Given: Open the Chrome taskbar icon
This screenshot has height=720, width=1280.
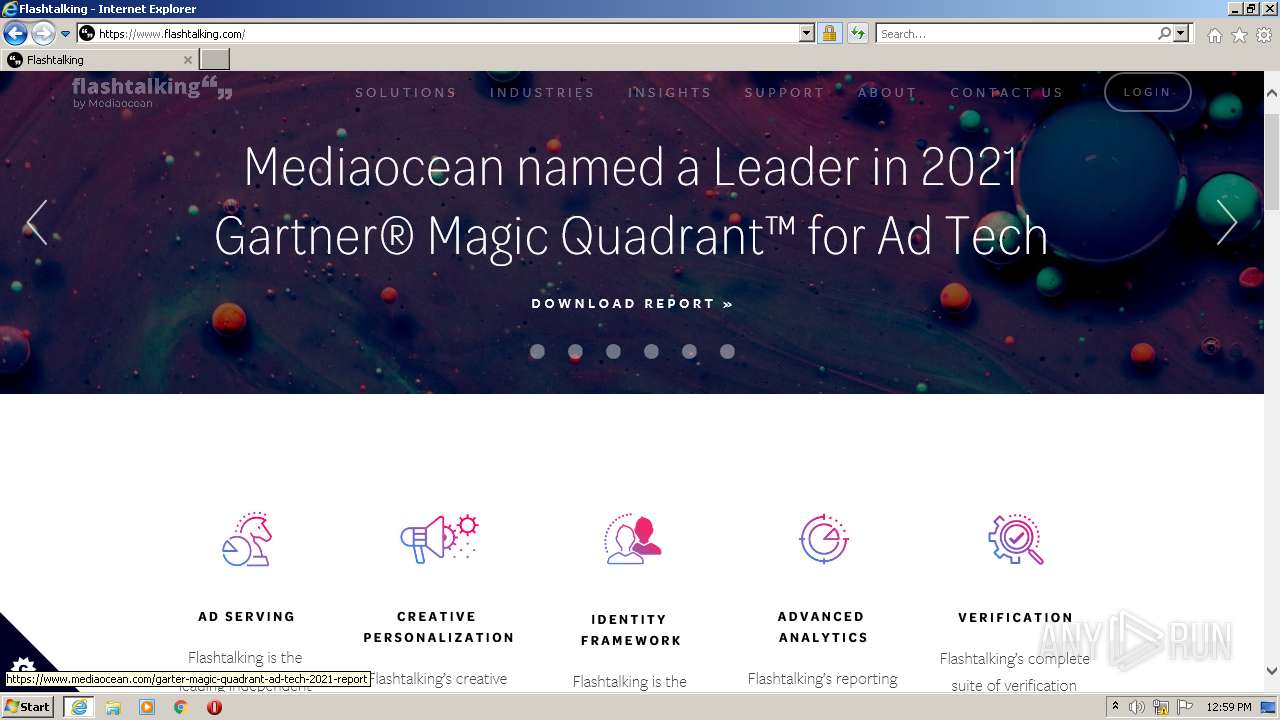Looking at the screenshot, I should coord(181,707).
